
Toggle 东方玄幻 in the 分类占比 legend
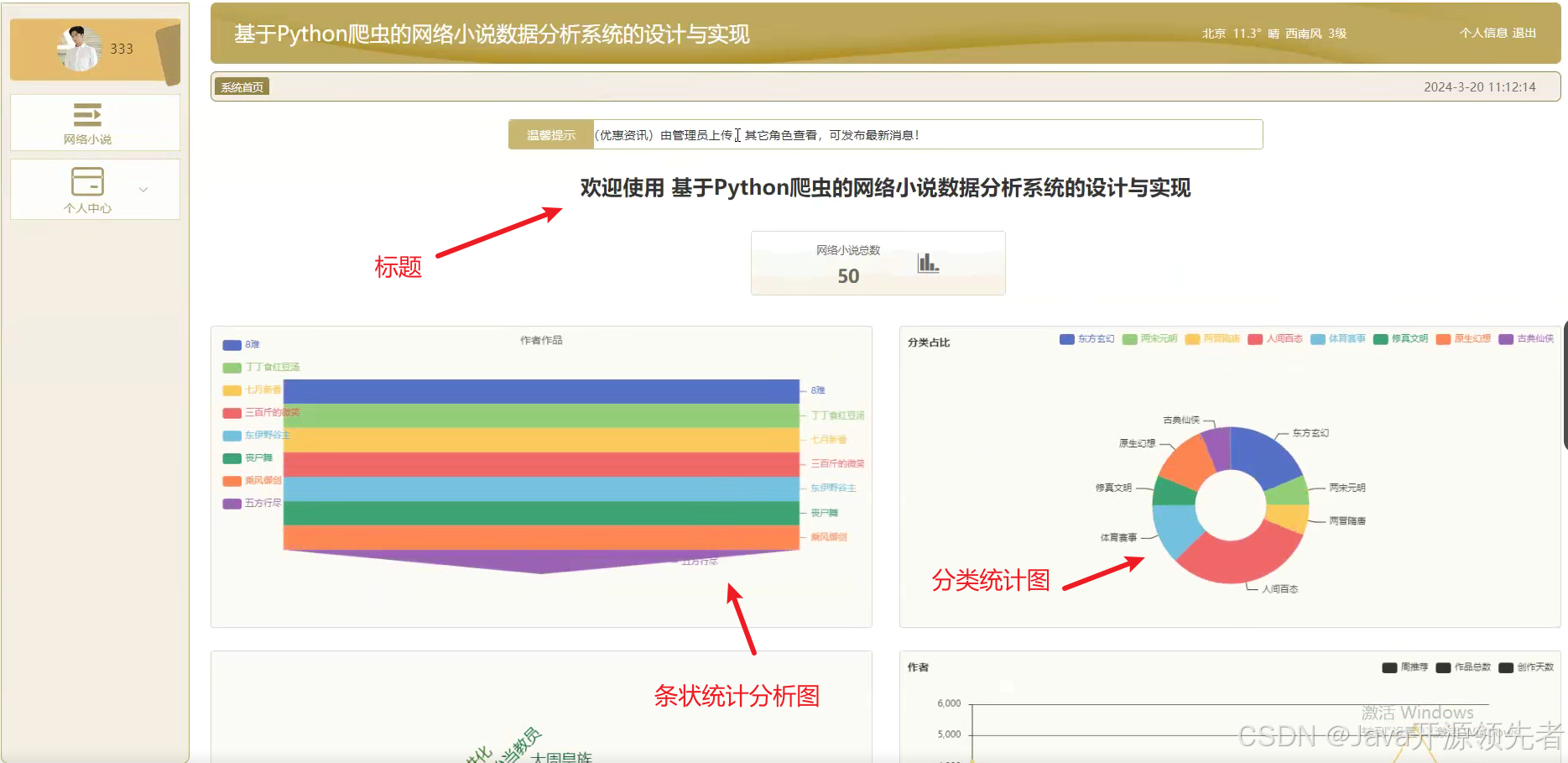click(x=1086, y=339)
